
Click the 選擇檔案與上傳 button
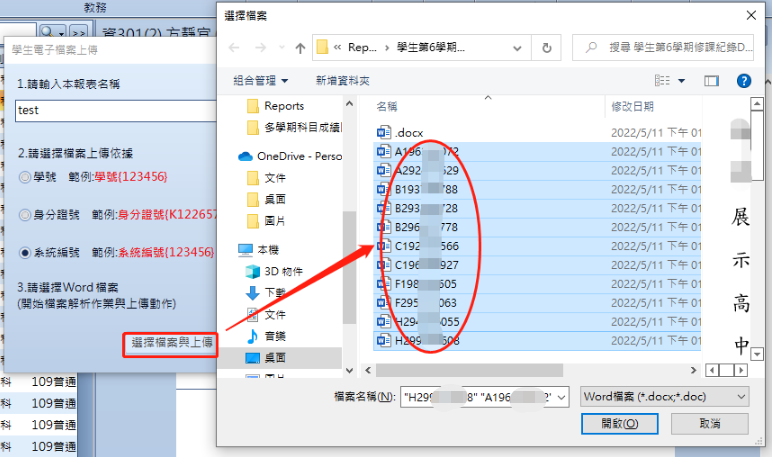pyautogui.click(x=171, y=343)
